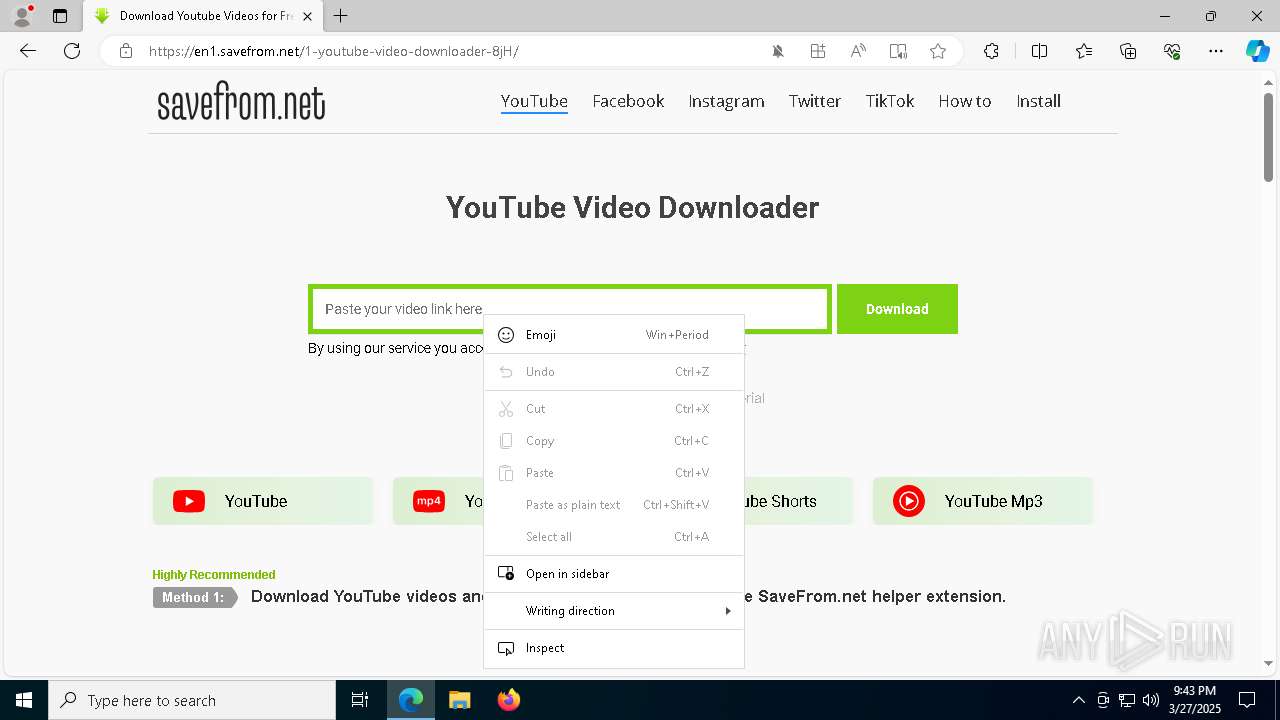
Task: Open Settings and more ellipsis menu
Action: click(1216, 51)
